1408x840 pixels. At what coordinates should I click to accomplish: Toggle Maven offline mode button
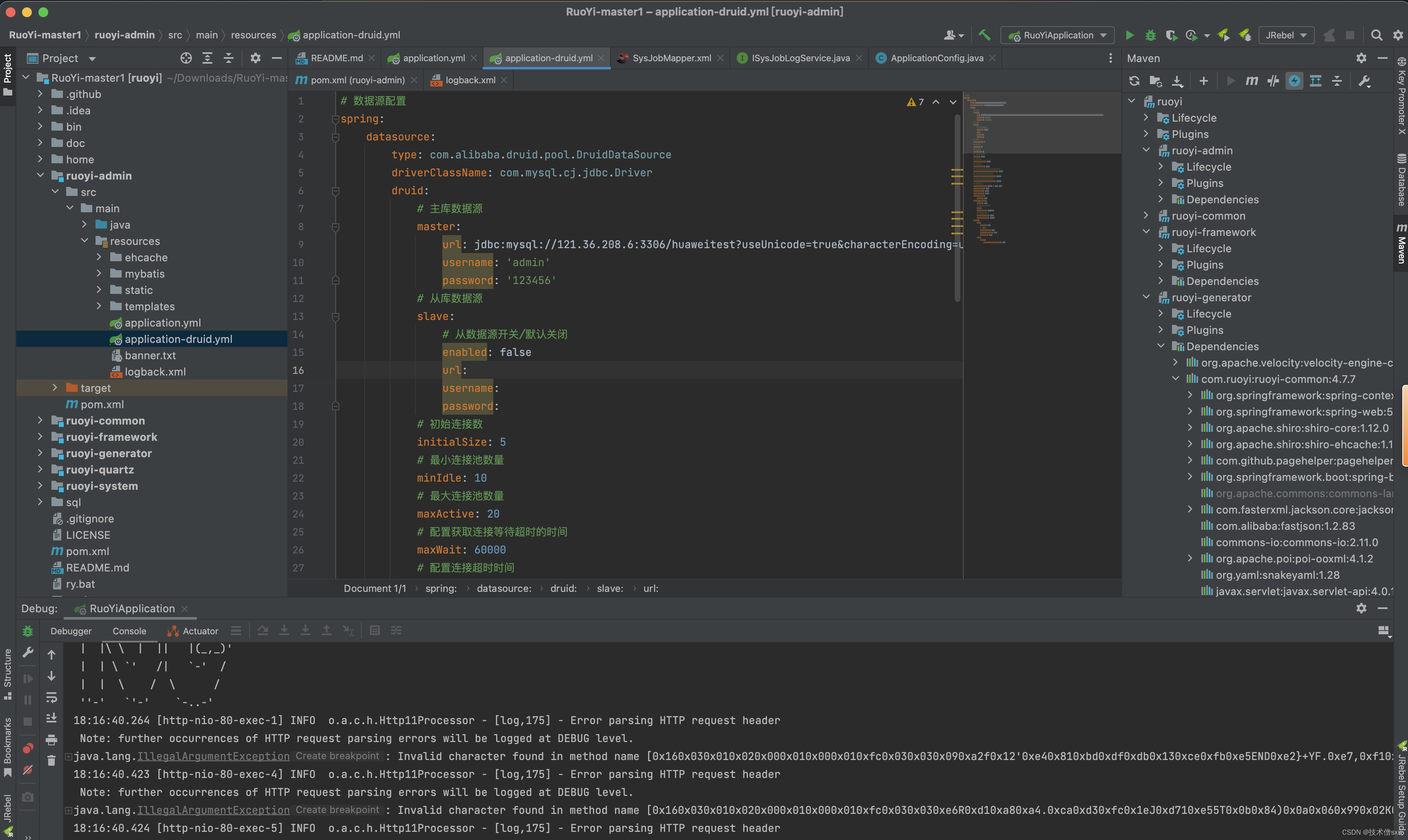coord(1273,81)
